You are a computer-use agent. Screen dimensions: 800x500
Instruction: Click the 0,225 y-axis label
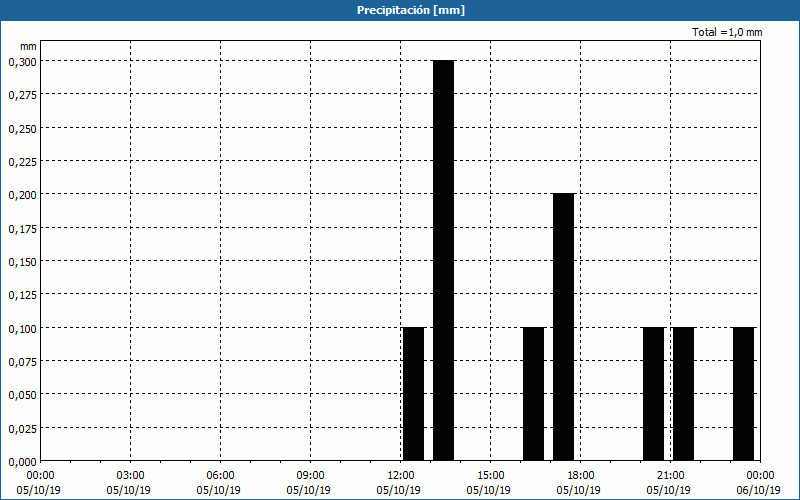click(x=23, y=162)
